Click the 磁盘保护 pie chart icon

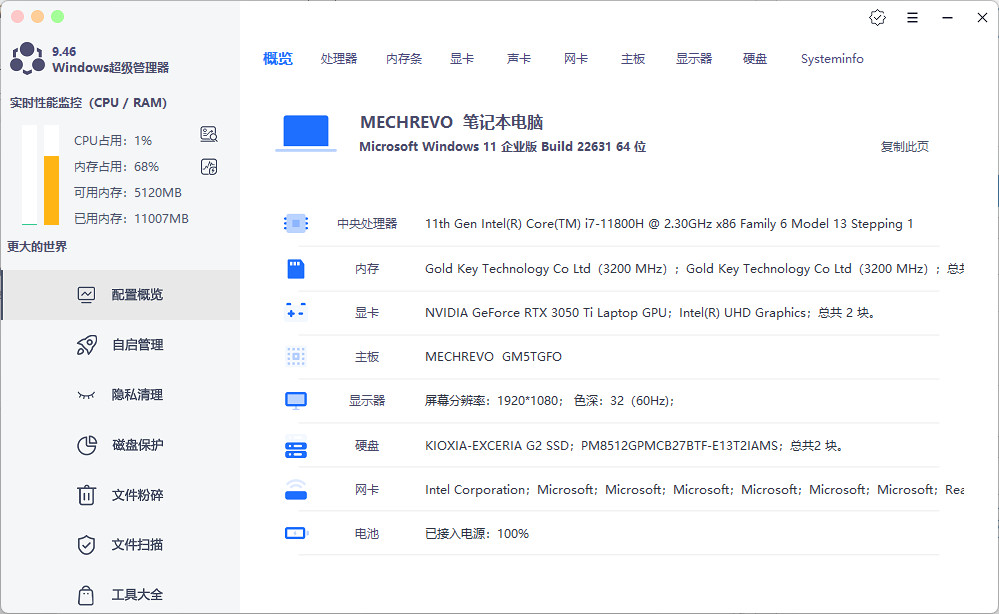(87, 445)
